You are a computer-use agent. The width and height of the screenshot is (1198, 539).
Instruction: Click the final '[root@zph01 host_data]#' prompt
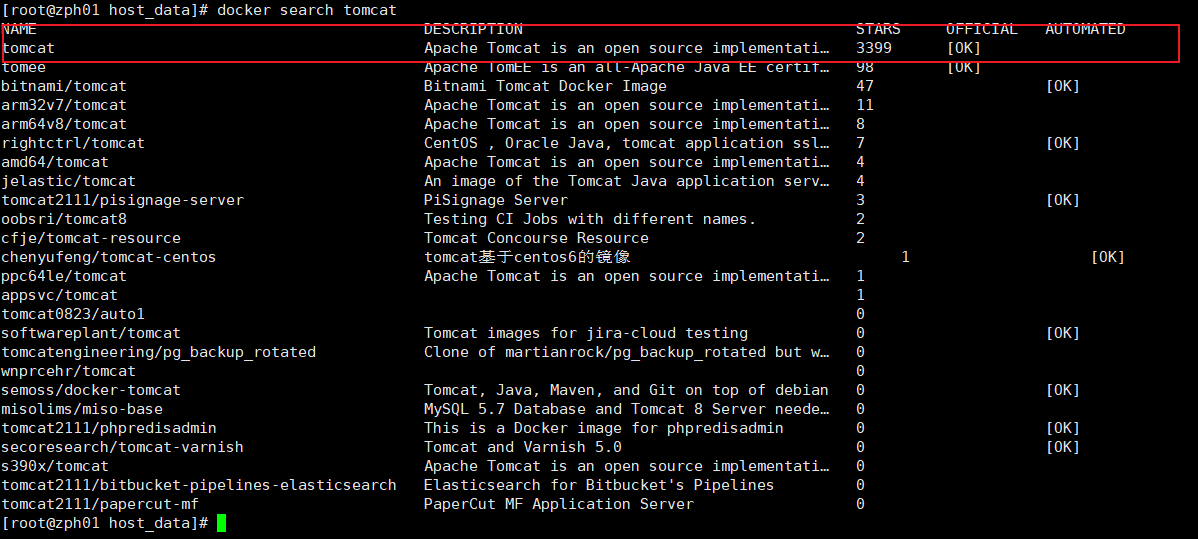105,523
